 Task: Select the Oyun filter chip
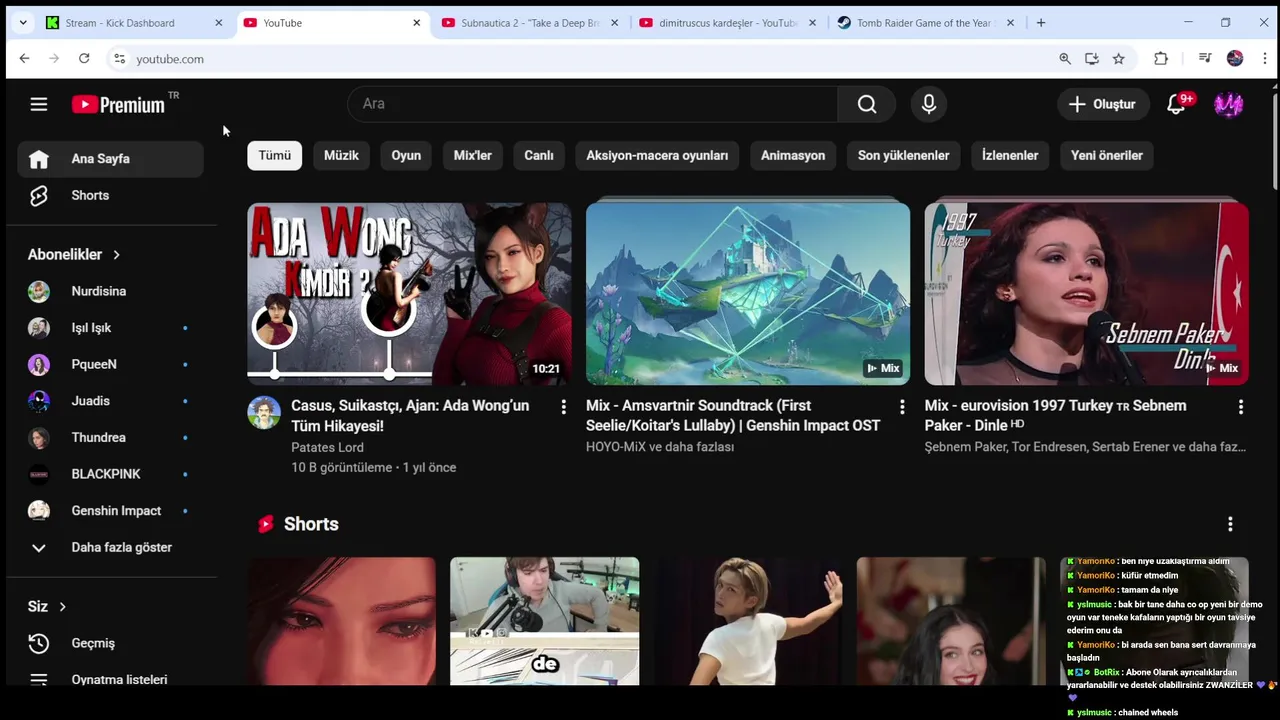pos(406,155)
